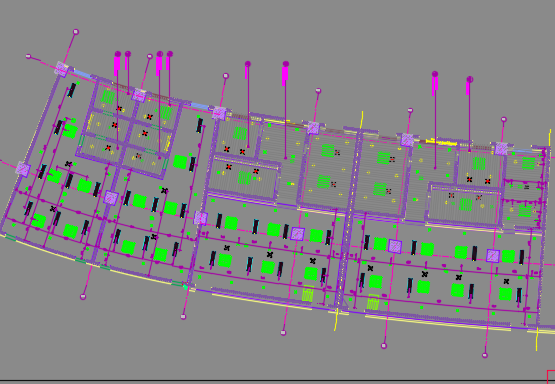The height and width of the screenshot is (384, 555).
Task: Click the rightmost tall magenta annotation tag
Action: click(x=468, y=88)
